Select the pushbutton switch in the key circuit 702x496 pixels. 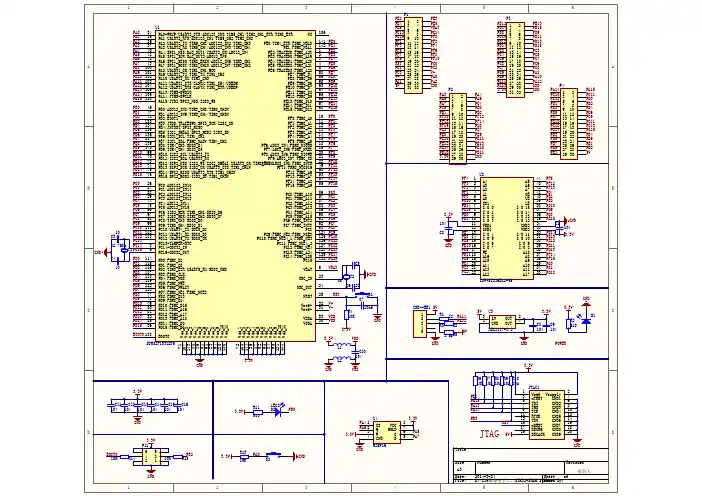pos(274,456)
